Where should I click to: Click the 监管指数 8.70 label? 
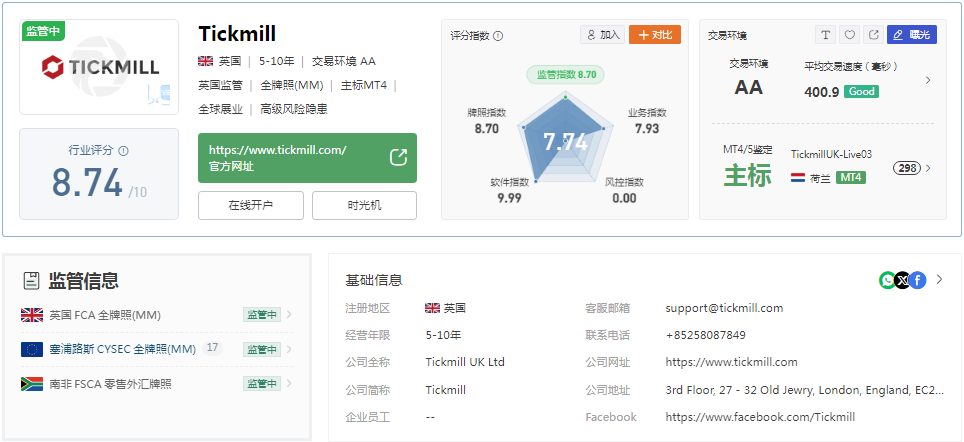pyautogui.click(x=566, y=74)
